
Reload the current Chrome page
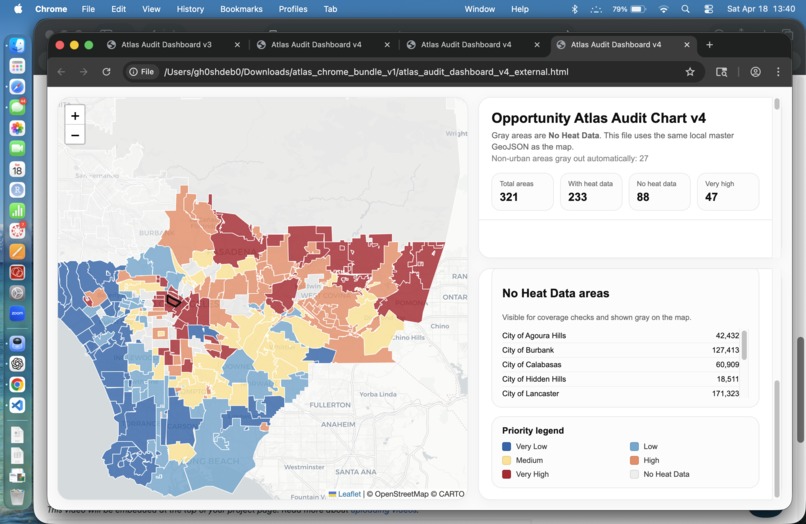[x=106, y=72]
